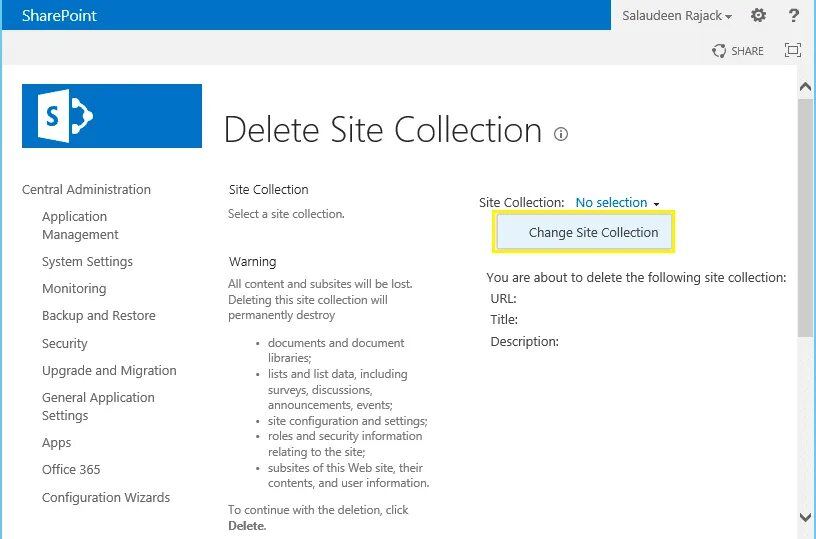Click the help question mark icon

click(794, 15)
